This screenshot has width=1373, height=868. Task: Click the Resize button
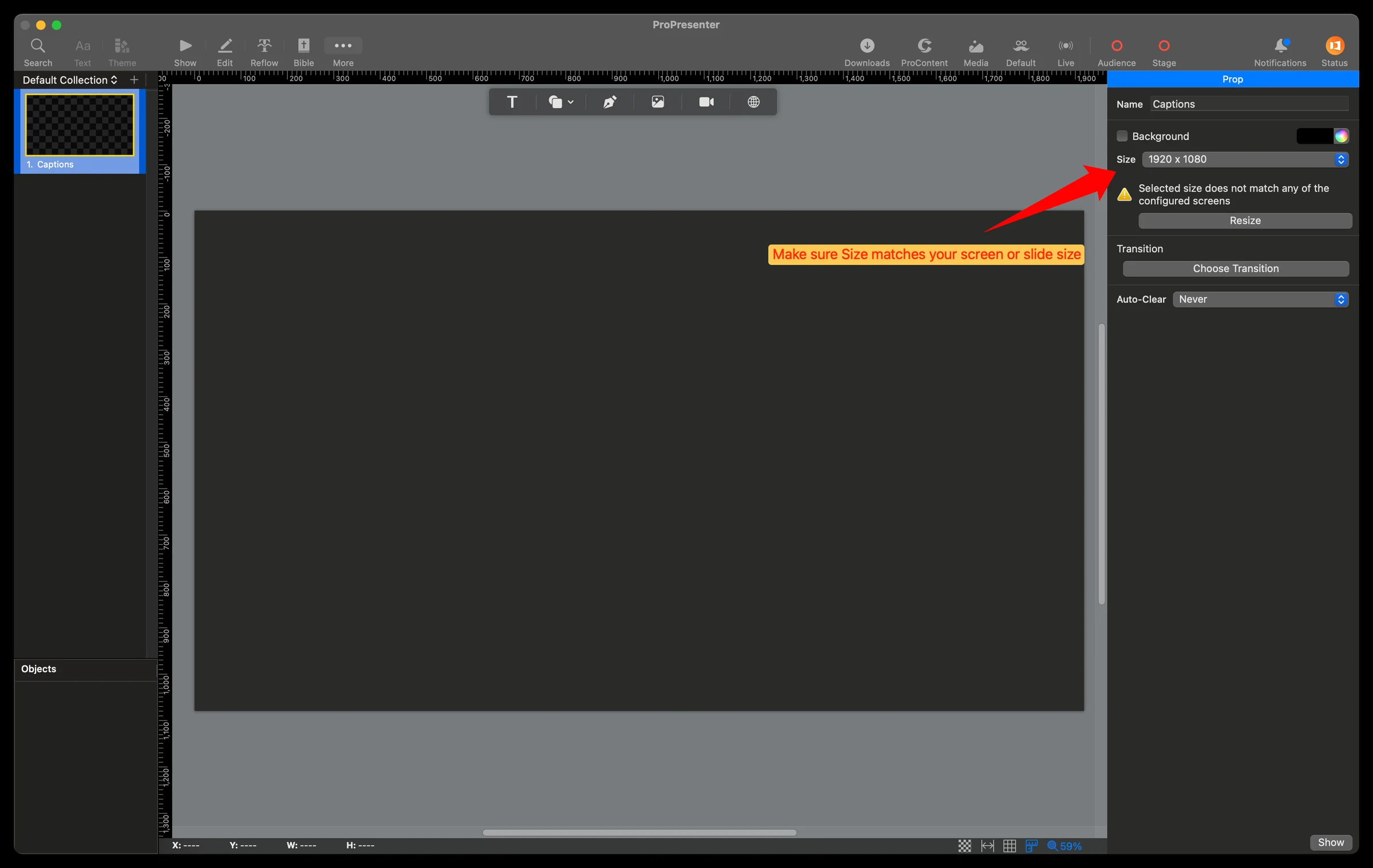(x=1245, y=221)
